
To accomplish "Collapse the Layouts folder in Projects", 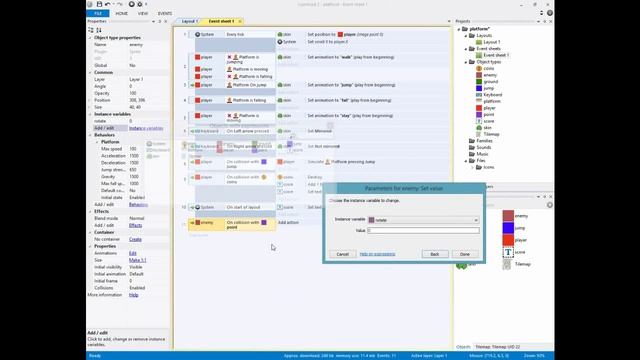I will click(x=466, y=36).
